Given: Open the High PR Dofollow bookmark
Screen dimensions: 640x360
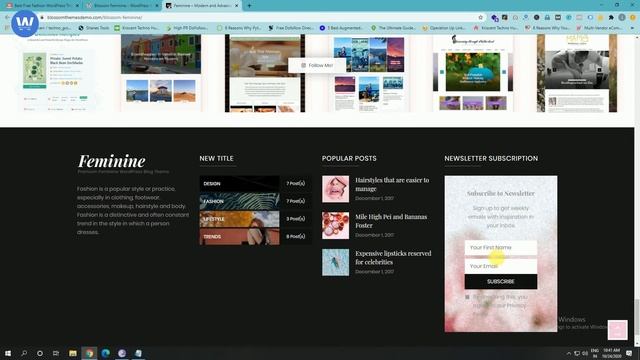Looking at the screenshot, I should tap(187, 28).
